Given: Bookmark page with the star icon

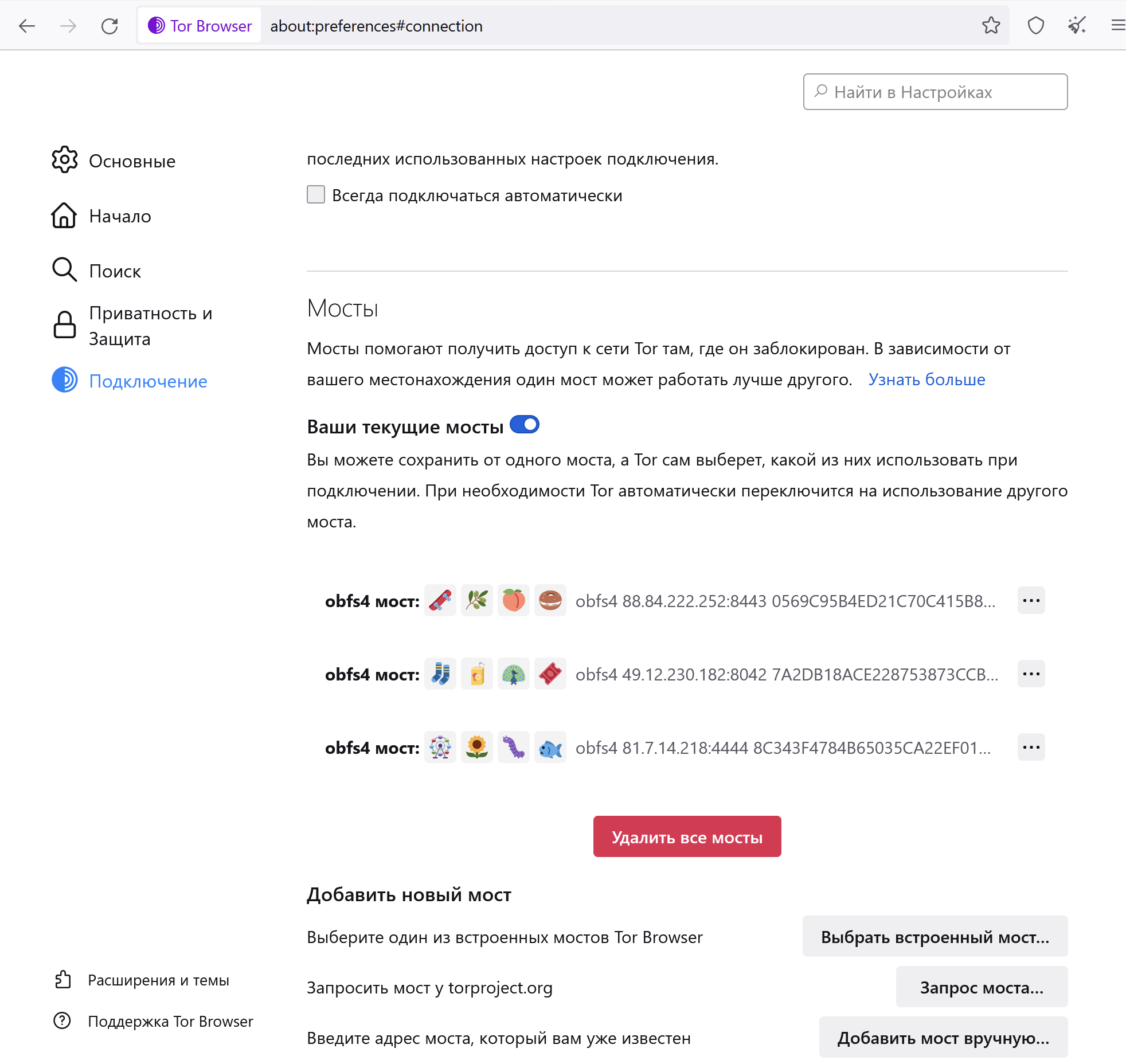Looking at the screenshot, I should tap(991, 26).
